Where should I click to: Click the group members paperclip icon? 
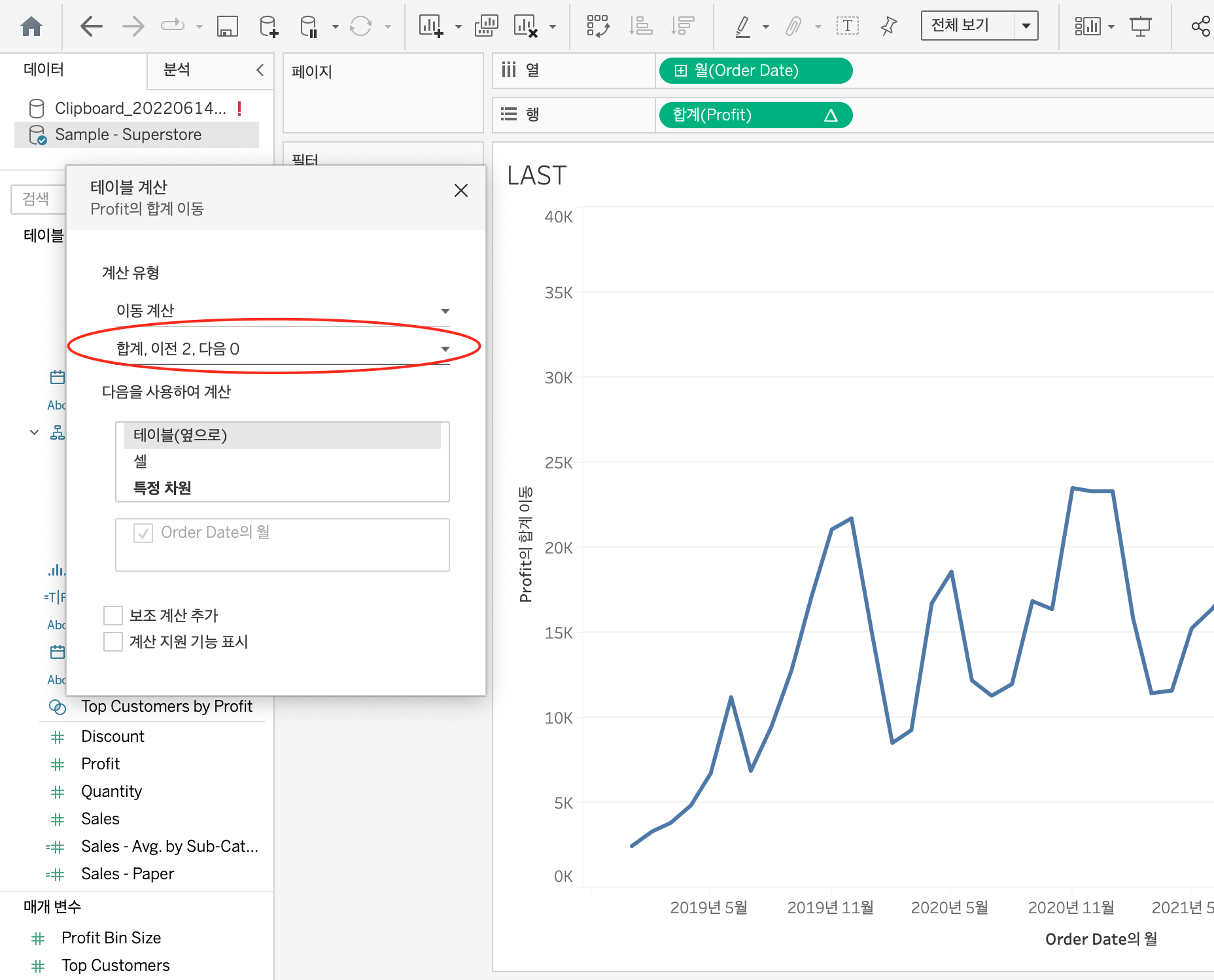(x=793, y=26)
